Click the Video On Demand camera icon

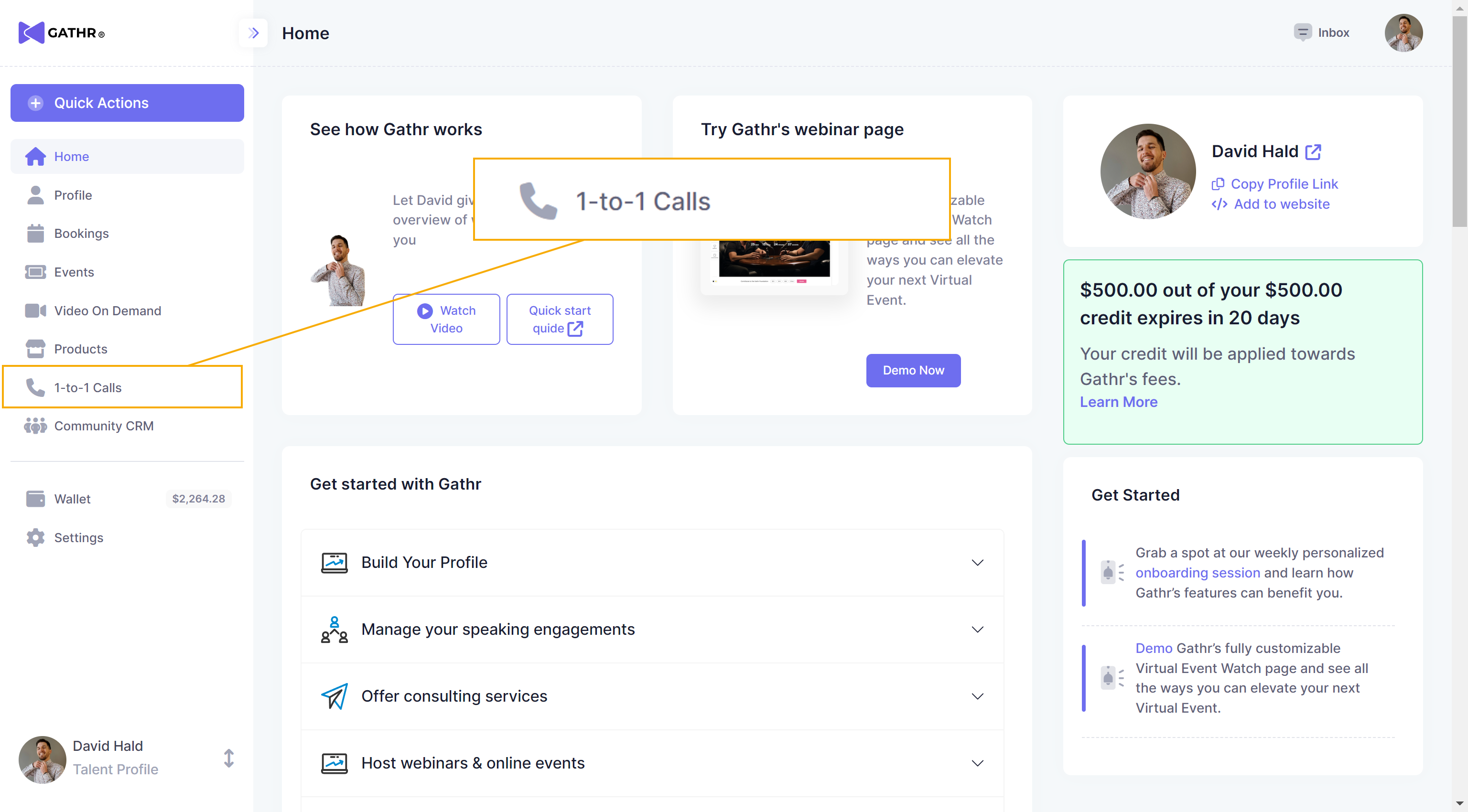click(x=35, y=311)
